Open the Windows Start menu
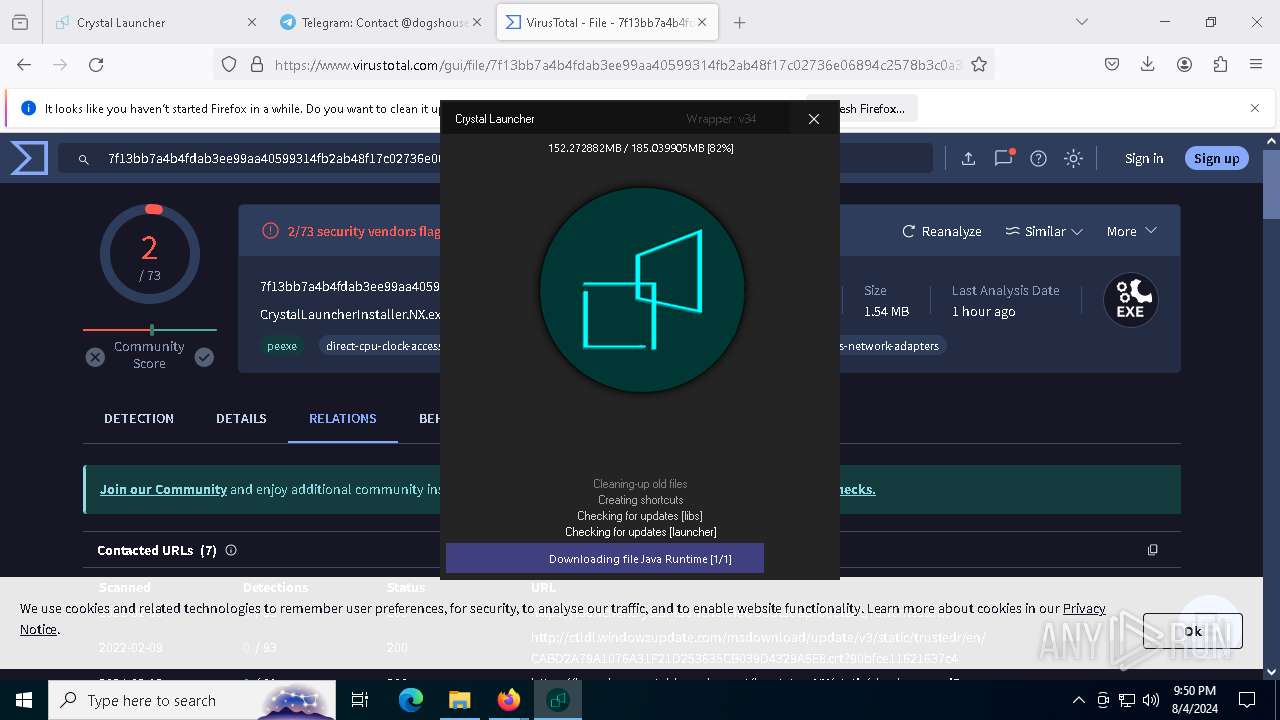The image size is (1280, 720). tap(23, 700)
